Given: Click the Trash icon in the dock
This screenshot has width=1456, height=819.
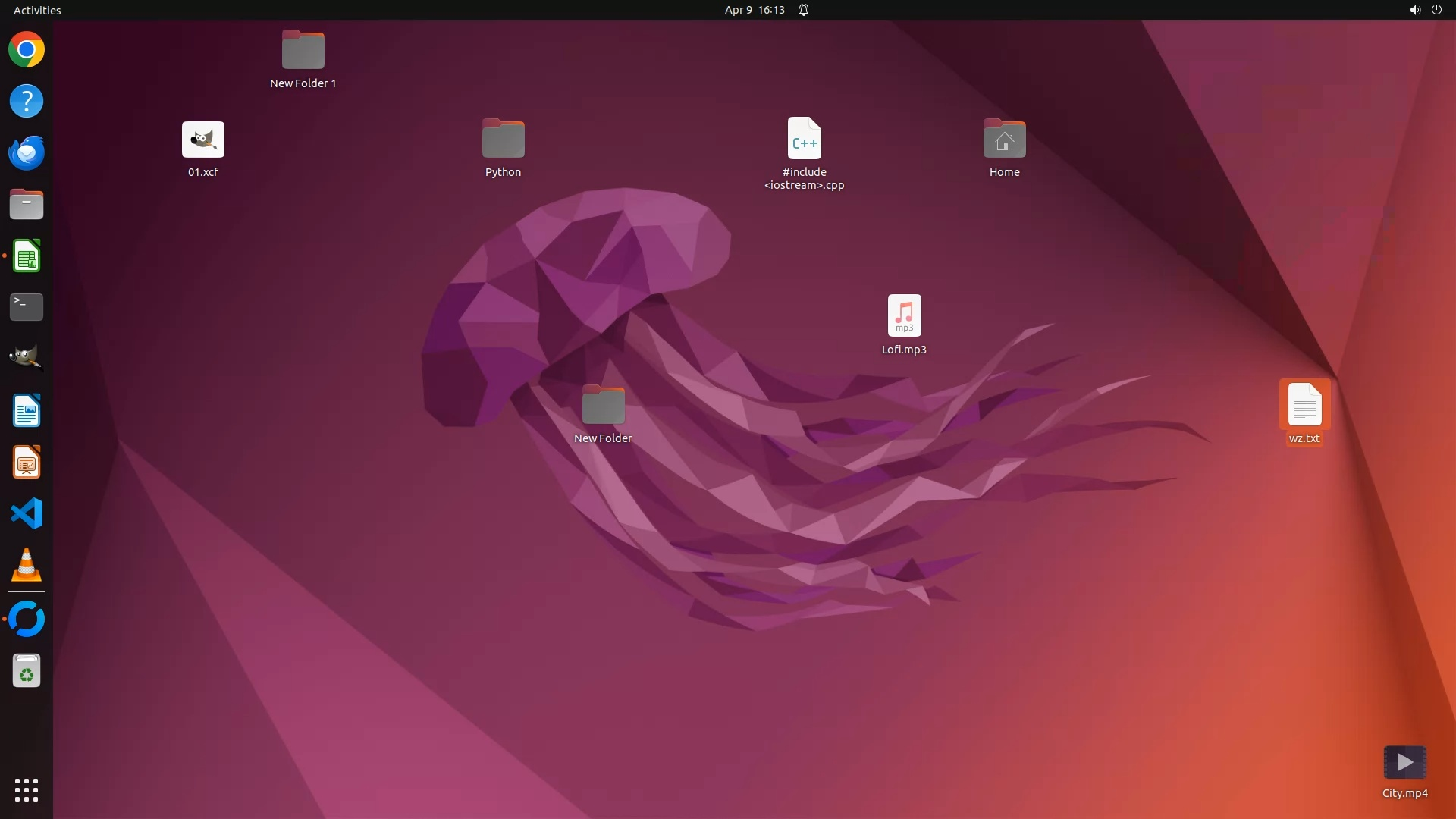Looking at the screenshot, I should [x=27, y=671].
